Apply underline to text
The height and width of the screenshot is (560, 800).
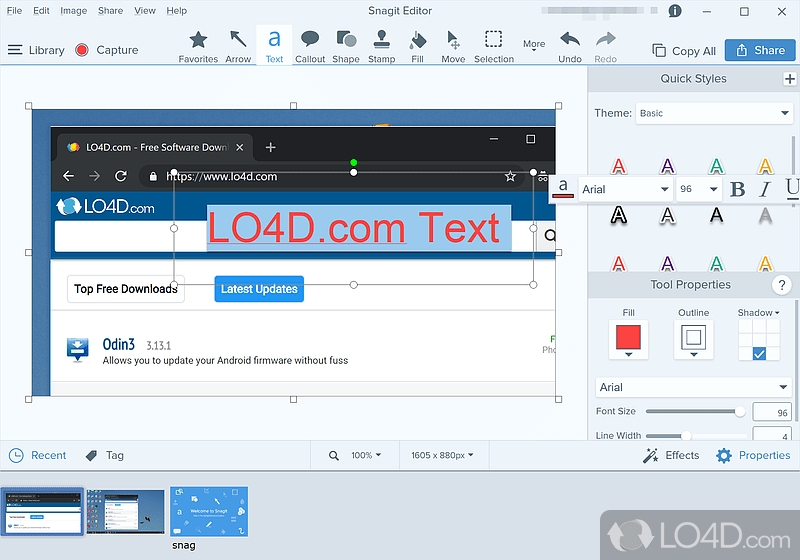(791, 188)
